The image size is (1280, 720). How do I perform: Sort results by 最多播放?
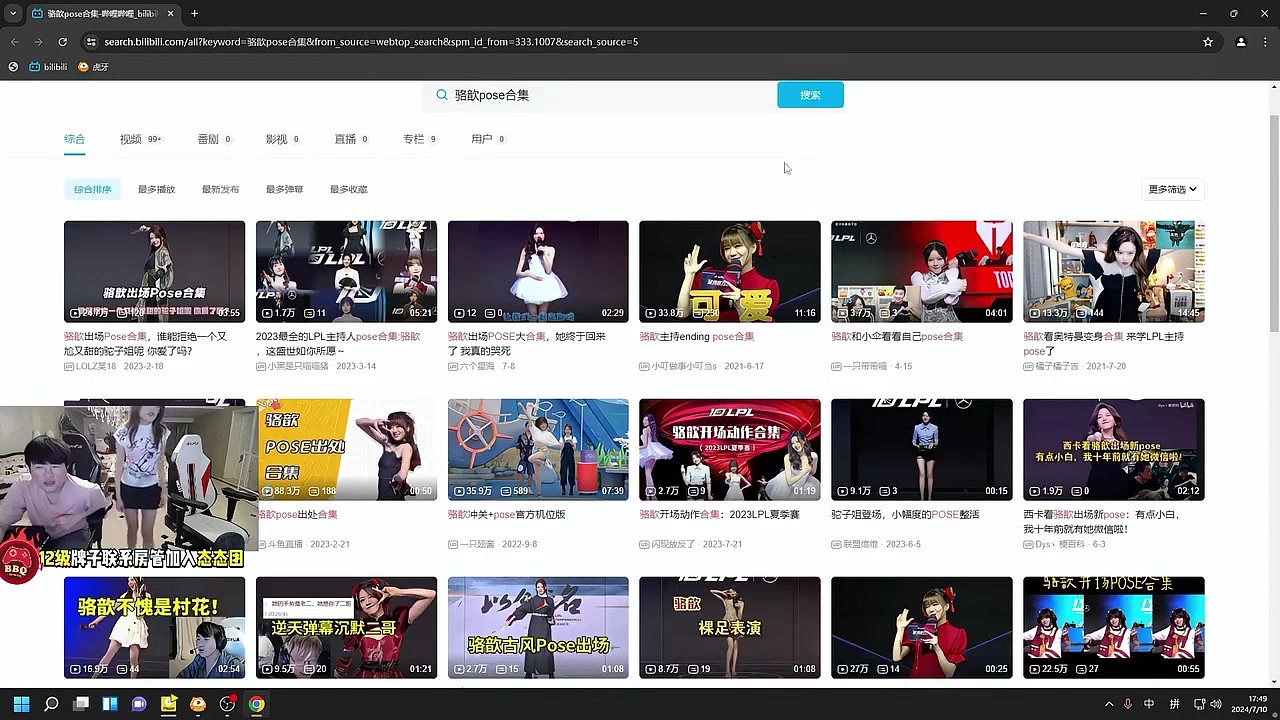[x=156, y=189]
